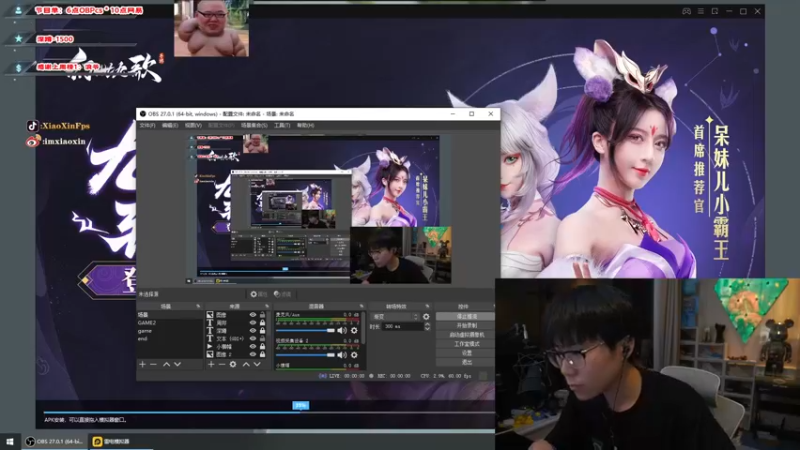
Task: Click the emulator loading progress bar
Action: tap(269, 412)
